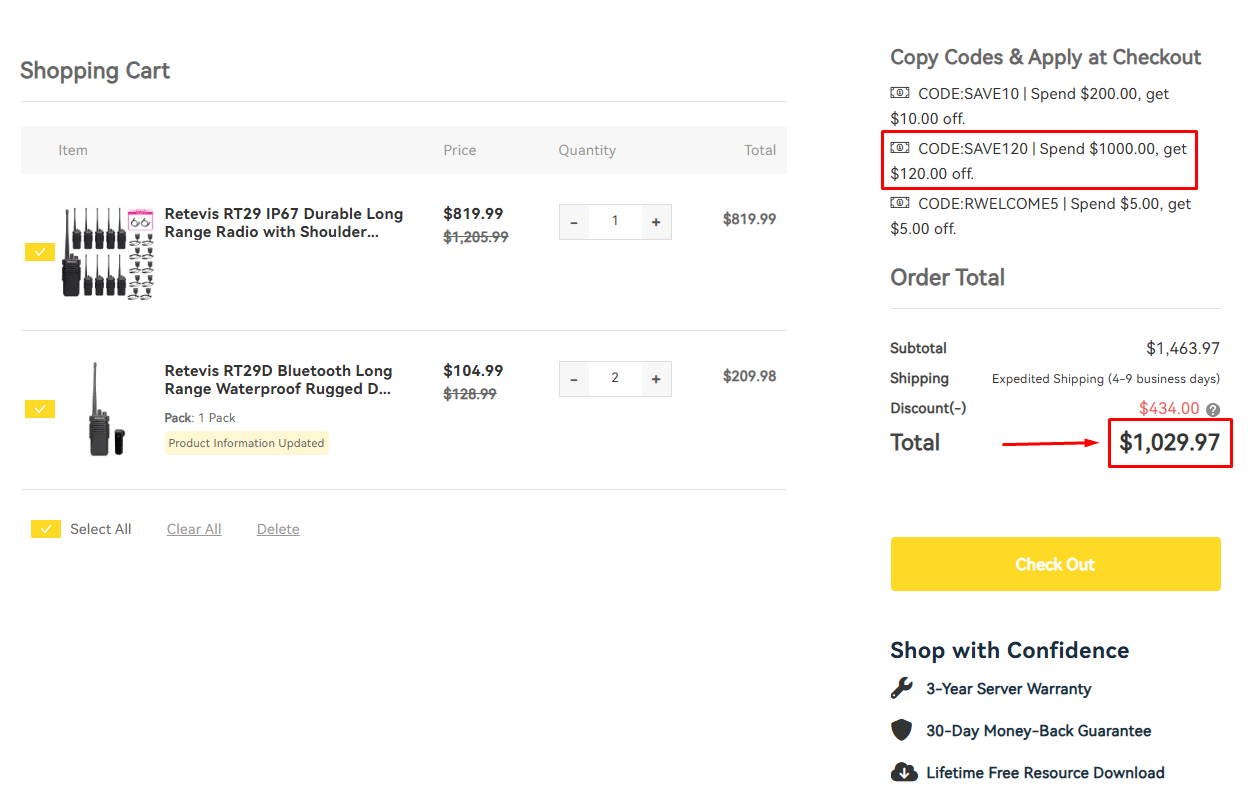Click the CODE:RWELCOME5 coupon text
The width and height of the screenshot is (1257, 794).
tap(1041, 216)
